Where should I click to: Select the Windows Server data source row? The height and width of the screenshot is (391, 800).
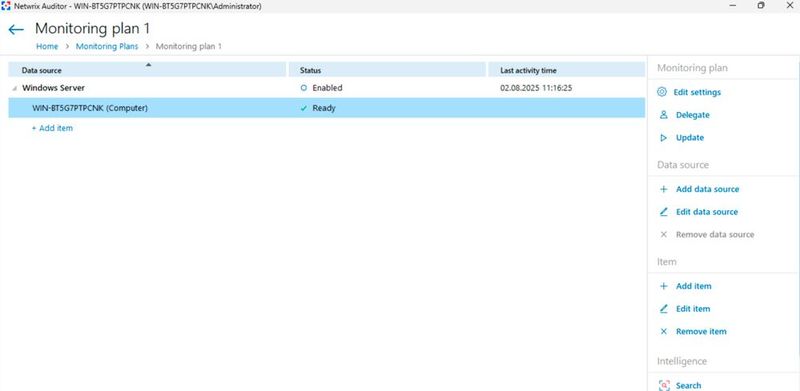327,88
